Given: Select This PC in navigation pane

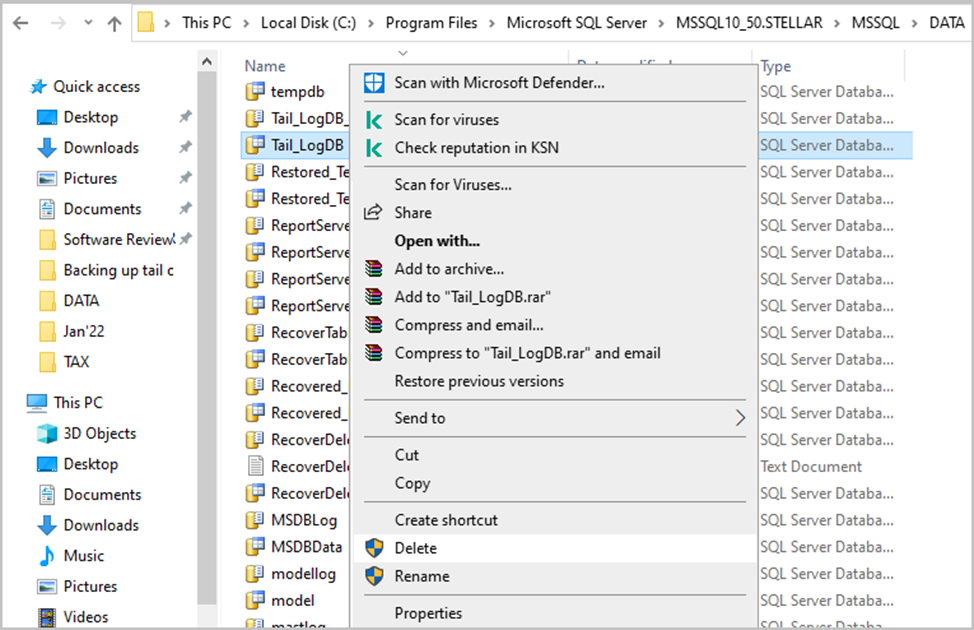Looking at the screenshot, I should (x=78, y=403).
